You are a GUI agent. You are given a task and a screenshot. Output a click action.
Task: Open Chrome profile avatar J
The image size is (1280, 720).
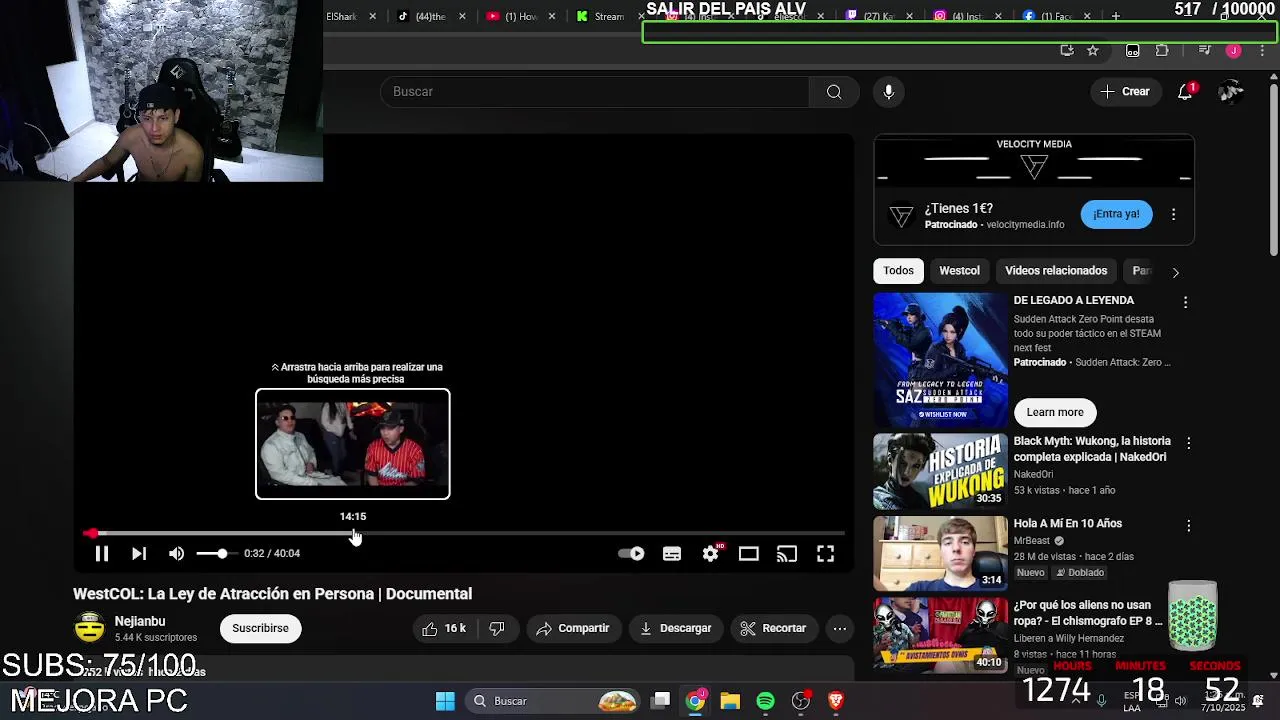pos(1234,51)
